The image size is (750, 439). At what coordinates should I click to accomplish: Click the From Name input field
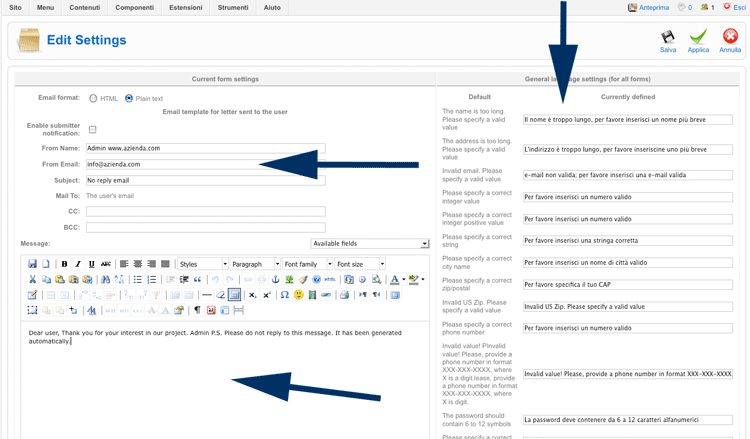pyautogui.click(x=206, y=148)
